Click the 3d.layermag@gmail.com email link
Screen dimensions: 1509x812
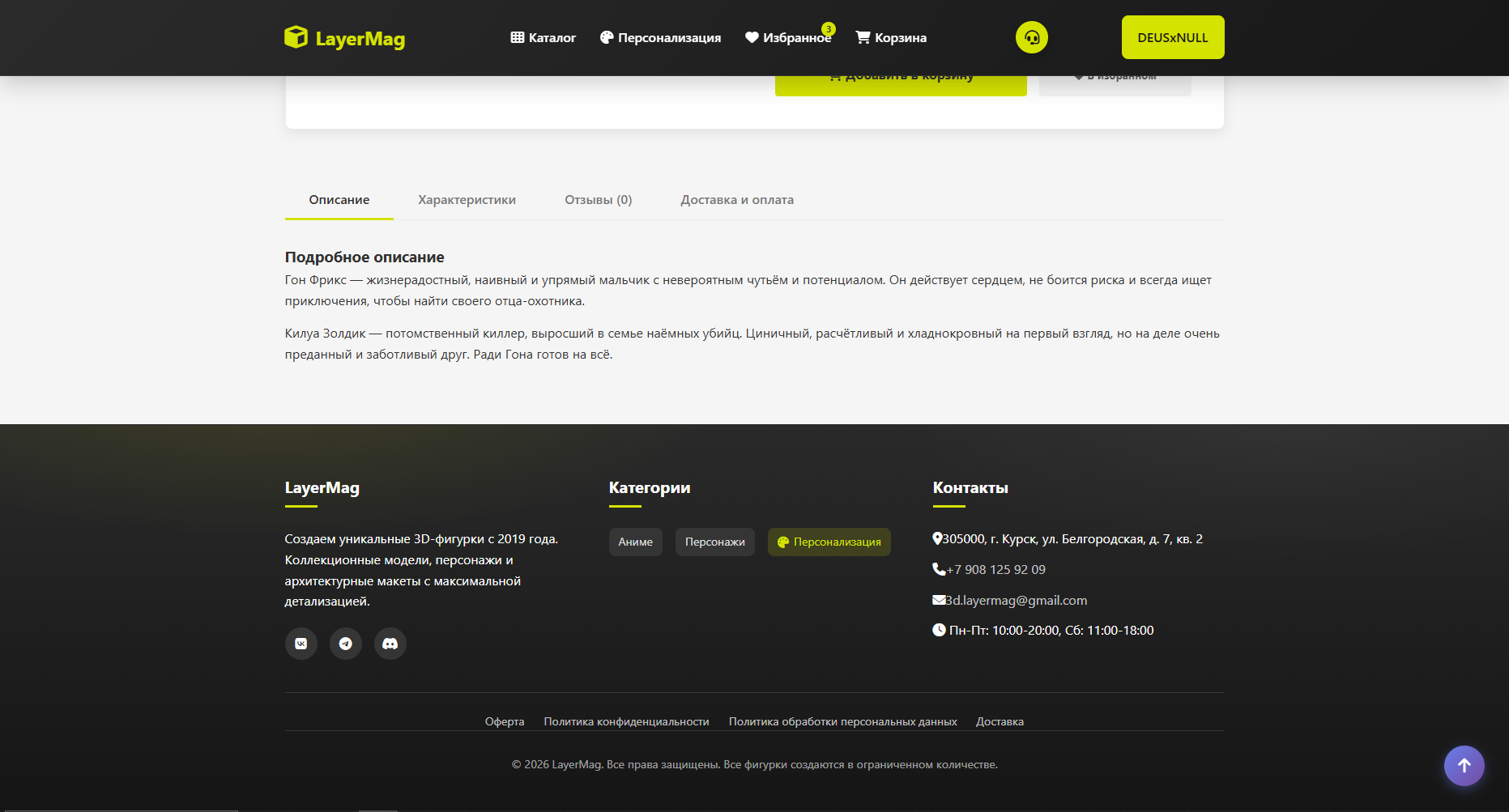(x=1016, y=601)
